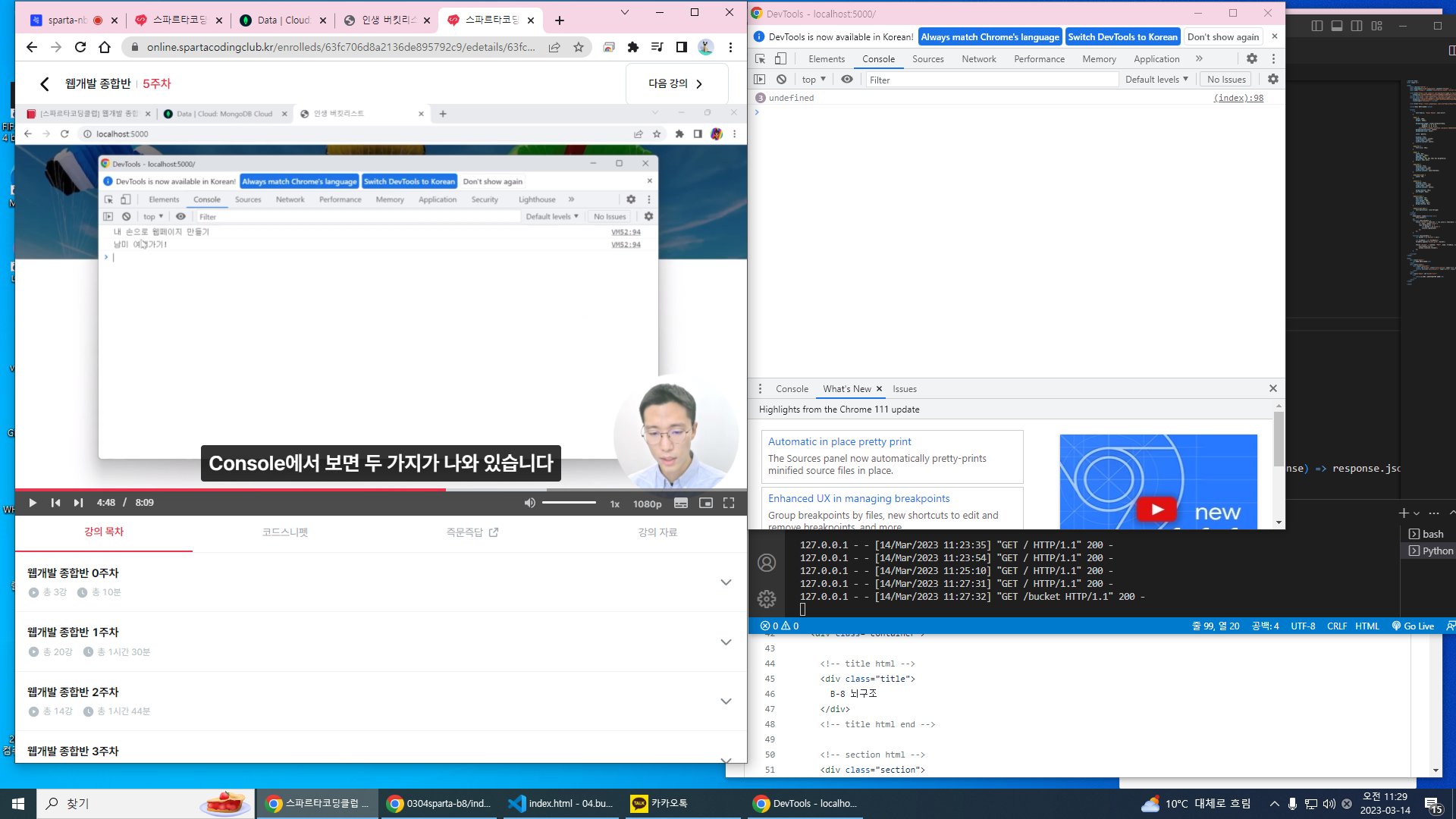1456x819 pixels.
Task: Toggle the DevTools console sidebar
Action: [x=760, y=79]
